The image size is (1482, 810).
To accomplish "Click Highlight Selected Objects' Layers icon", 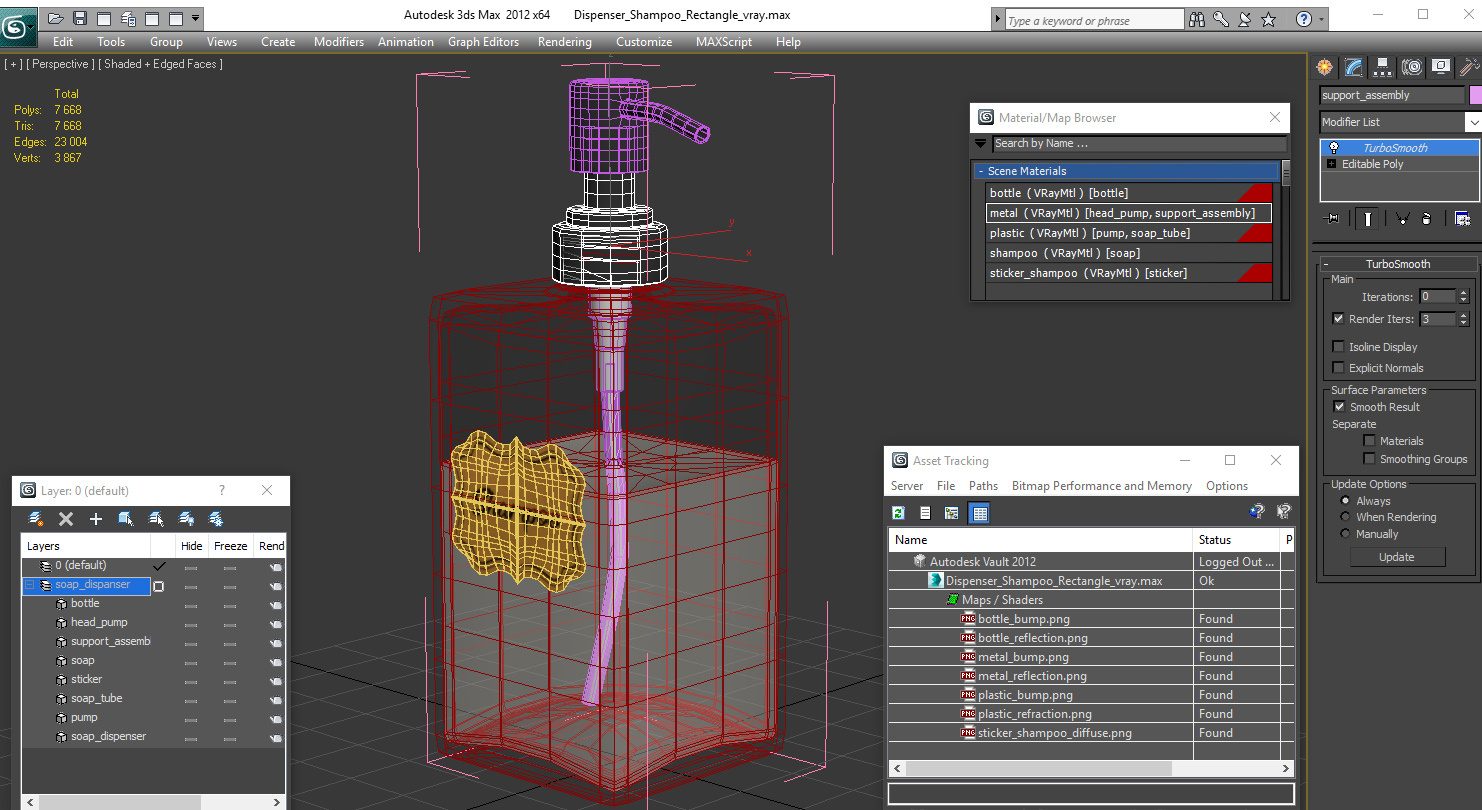I will pyautogui.click(x=156, y=519).
